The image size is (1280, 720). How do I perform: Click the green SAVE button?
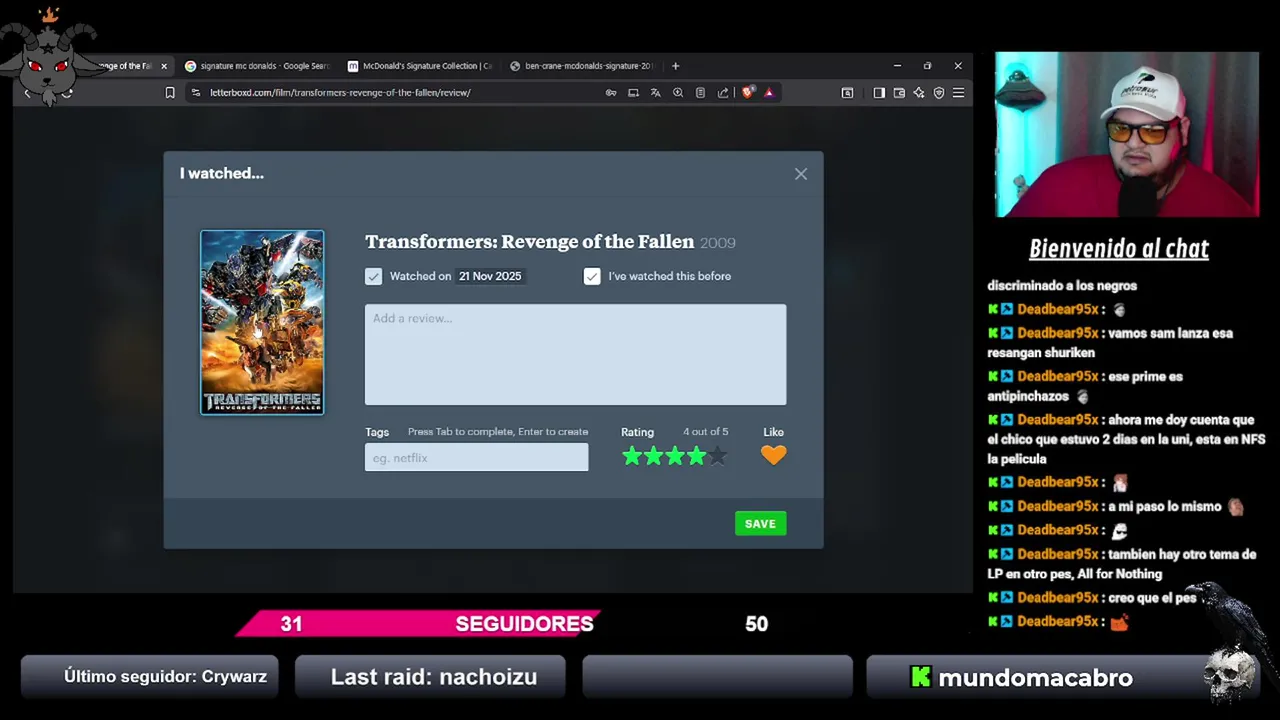760,523
